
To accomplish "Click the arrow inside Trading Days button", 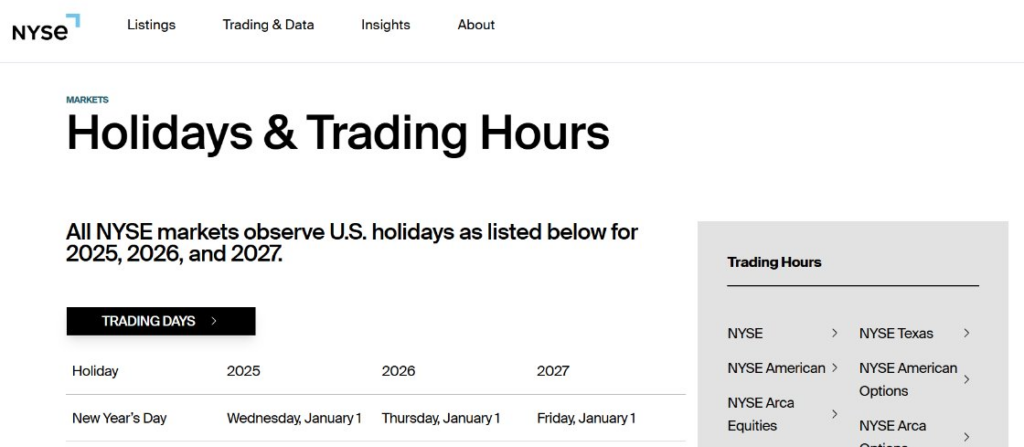I will (x=214, y=321).
